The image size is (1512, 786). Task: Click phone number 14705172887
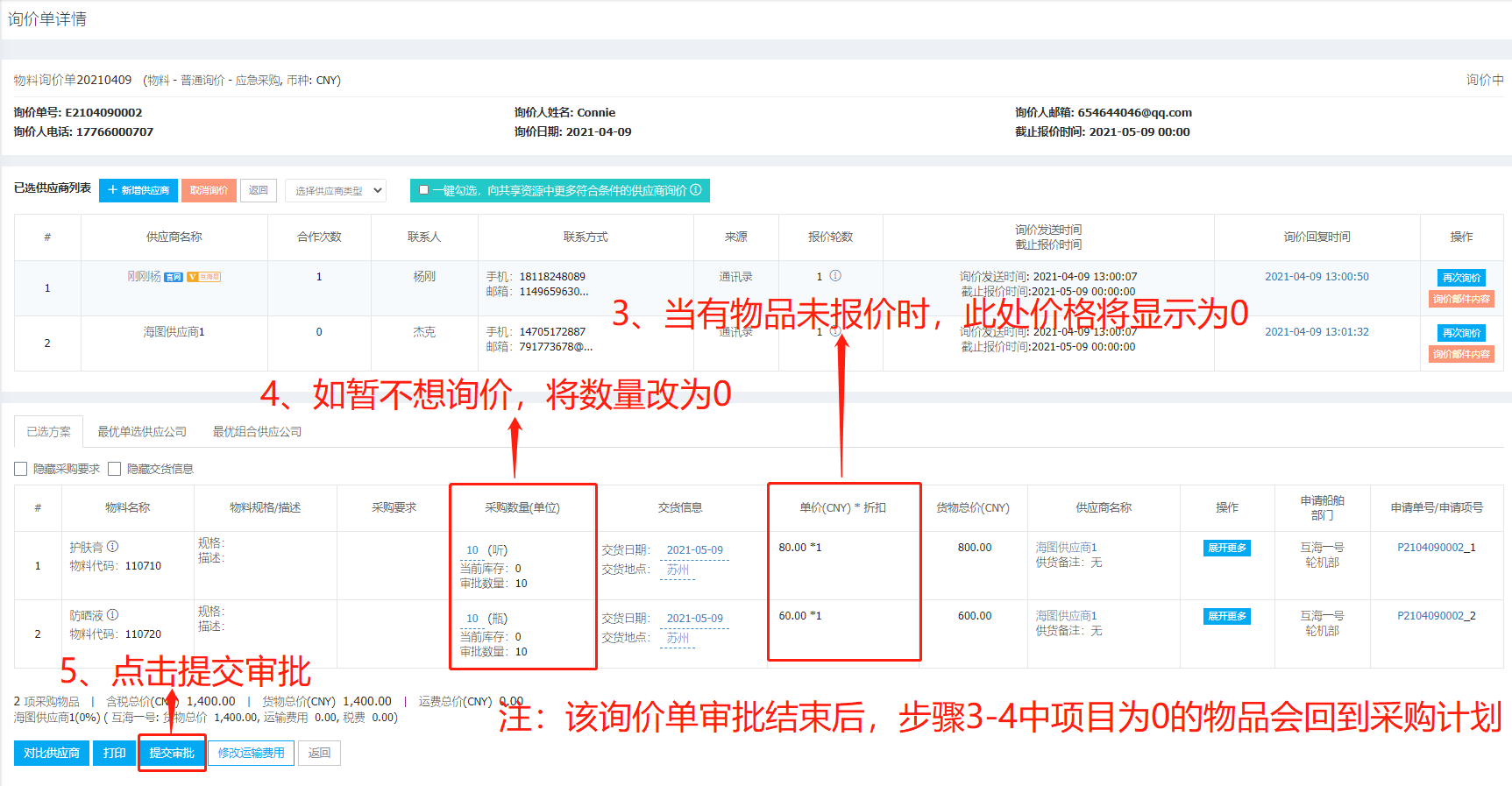pos(552,332)
